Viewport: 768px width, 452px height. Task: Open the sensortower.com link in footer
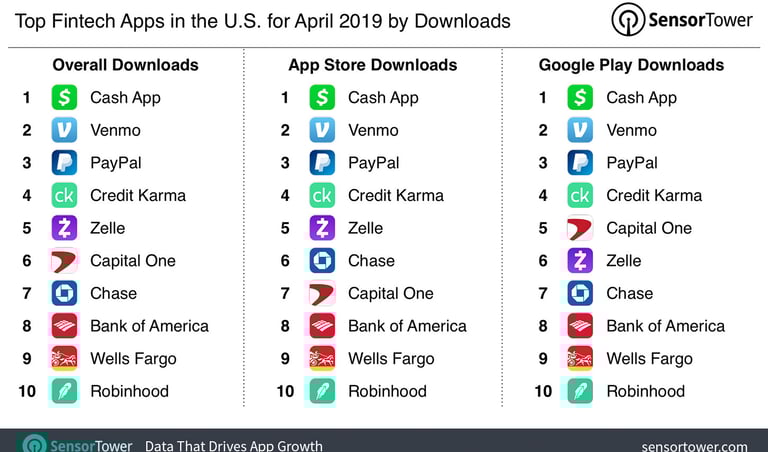695,447
